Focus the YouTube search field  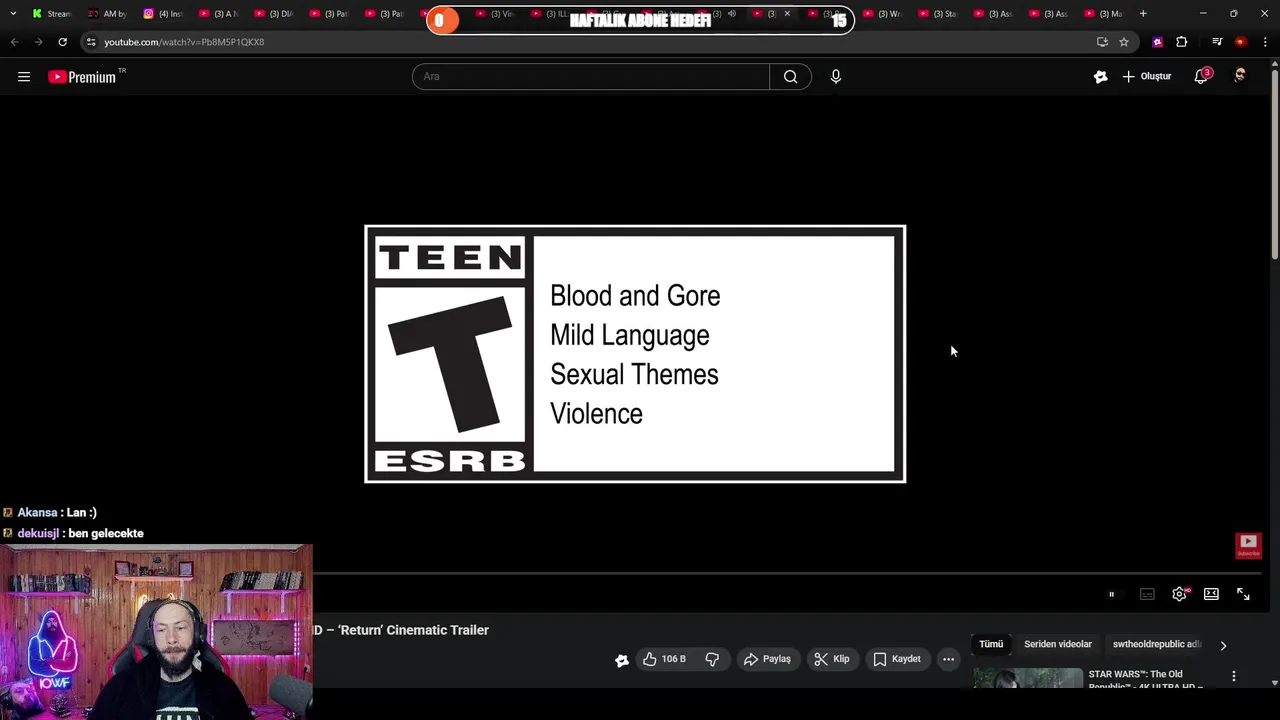591,77
